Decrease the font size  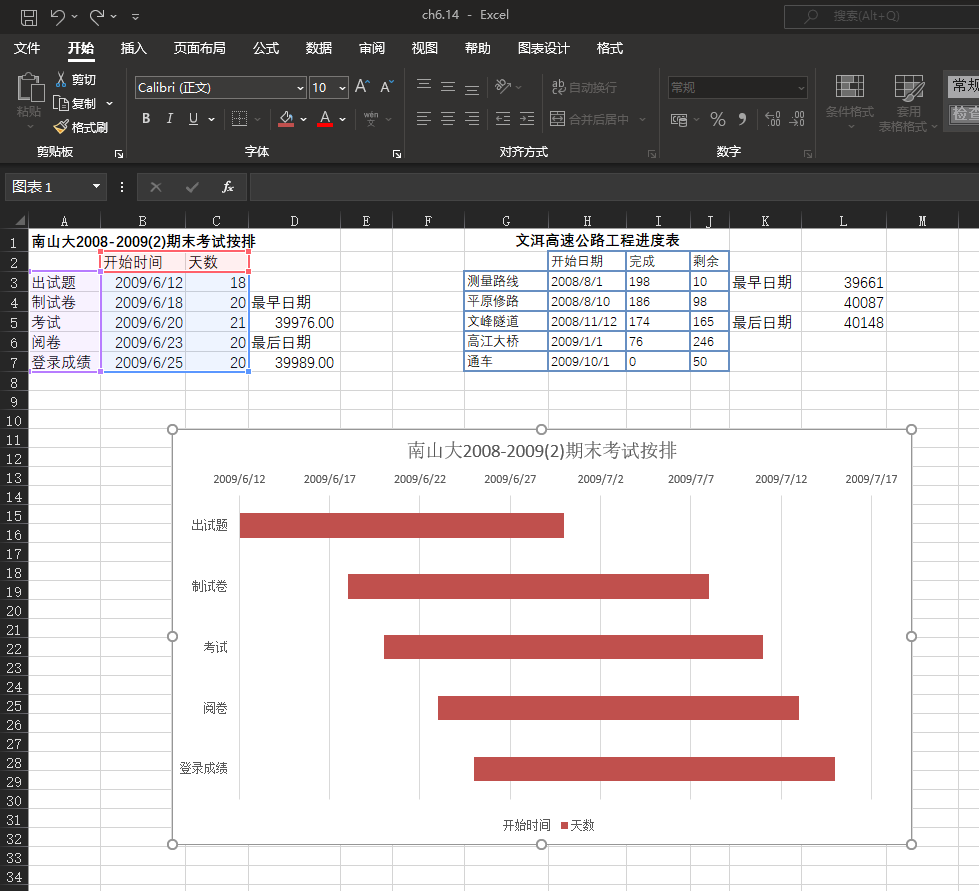click(387, 87)
